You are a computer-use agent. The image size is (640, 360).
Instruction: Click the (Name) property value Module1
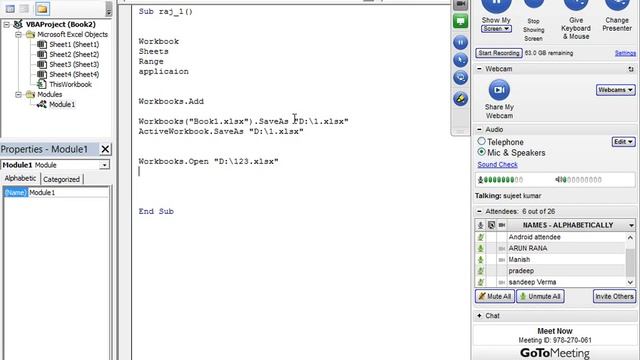point(68,192)
